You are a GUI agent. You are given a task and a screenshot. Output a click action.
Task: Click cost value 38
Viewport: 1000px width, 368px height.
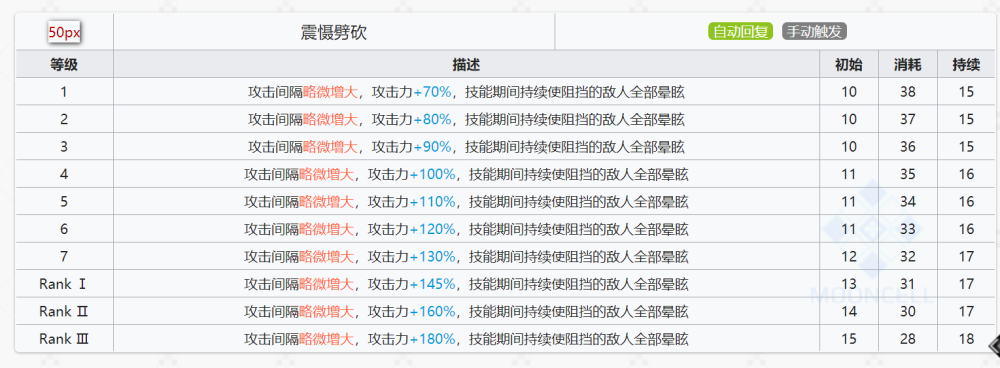pos(908,92)
